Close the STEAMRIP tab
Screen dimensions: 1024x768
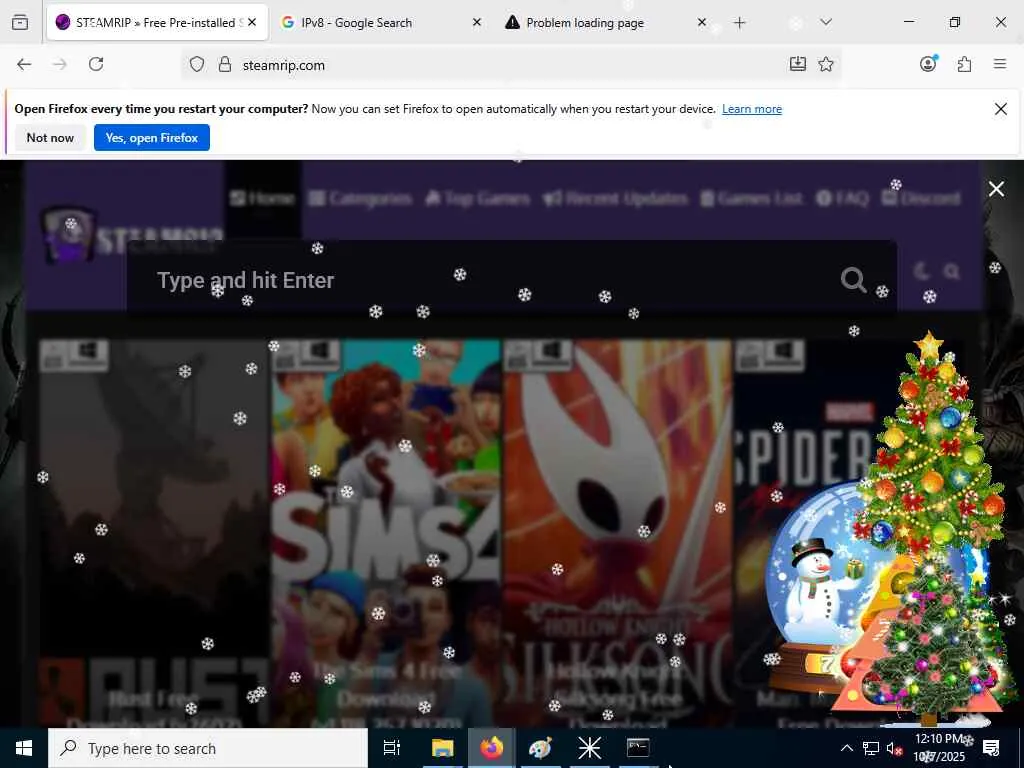(x=252, y=22)
